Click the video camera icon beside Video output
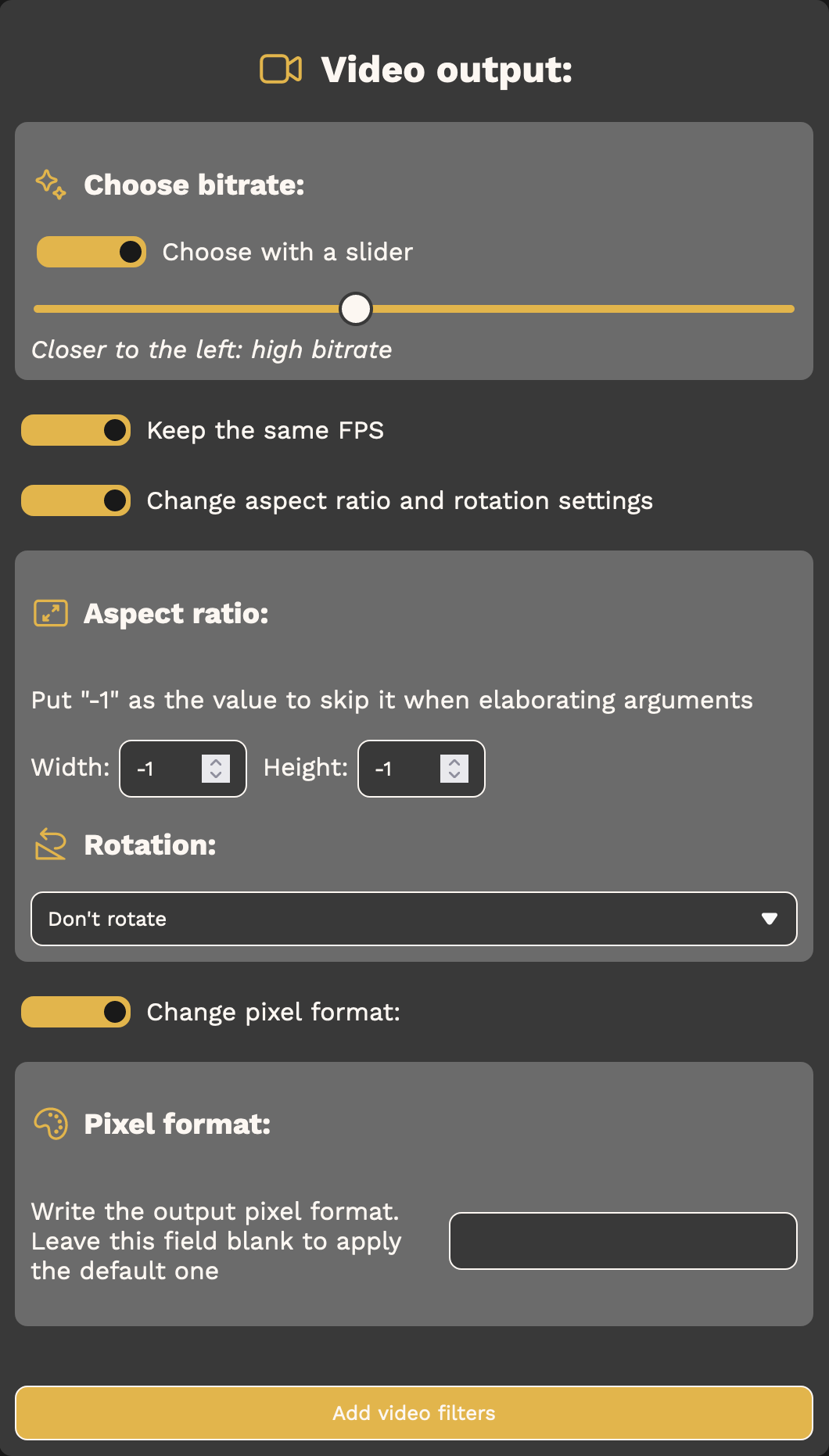Viewport: 829px width, 1456px height. click(281, 69)
